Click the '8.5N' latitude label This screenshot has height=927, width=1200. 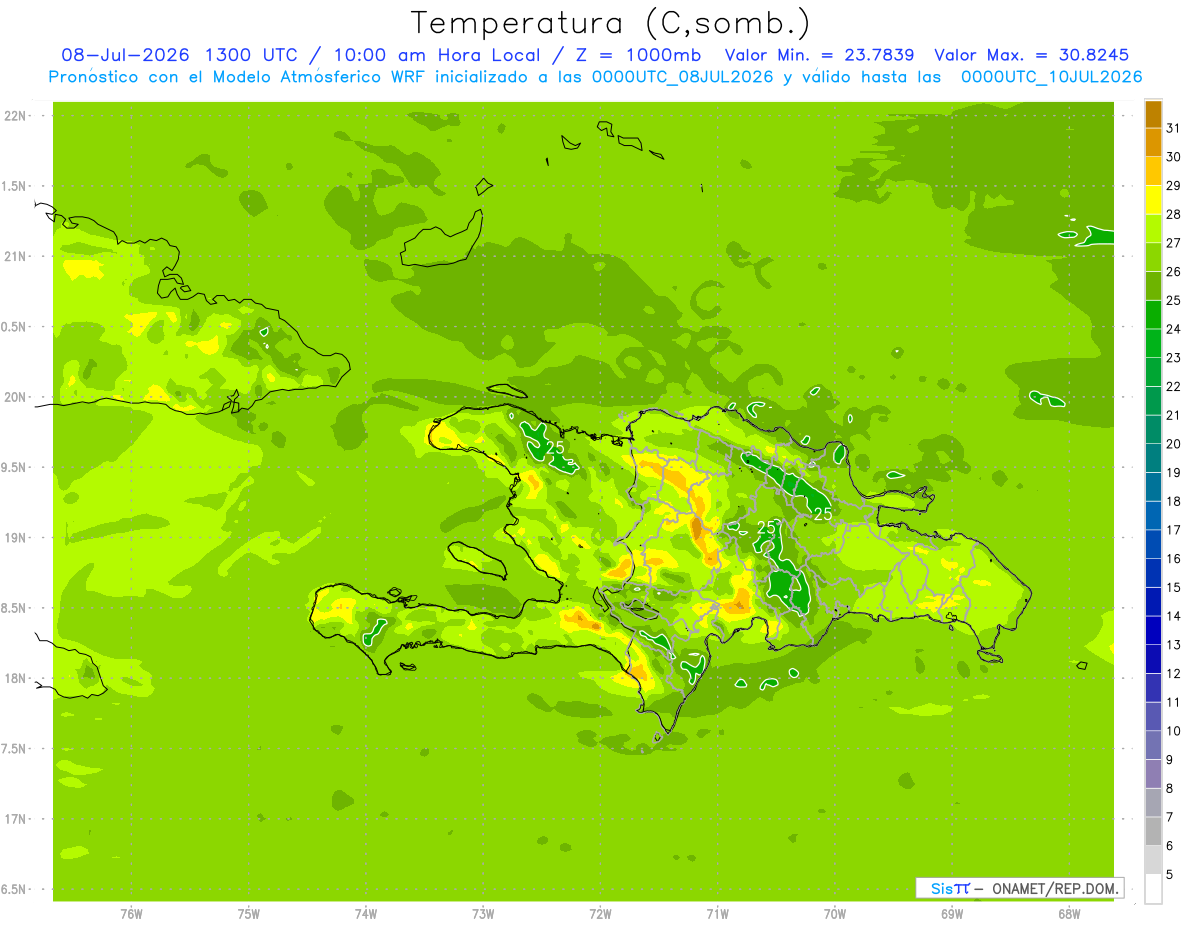pos(15,608)
